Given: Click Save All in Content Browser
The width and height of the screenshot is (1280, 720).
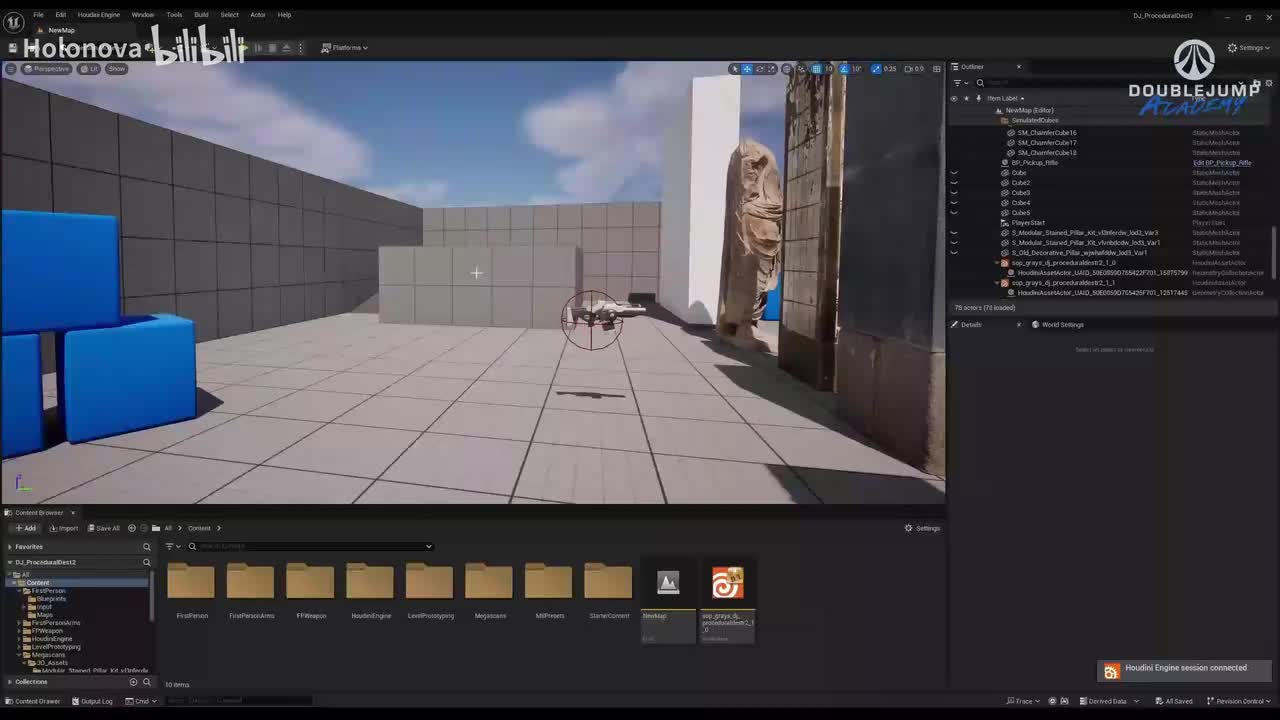Looking at the screenshot, I should point(104,528).
